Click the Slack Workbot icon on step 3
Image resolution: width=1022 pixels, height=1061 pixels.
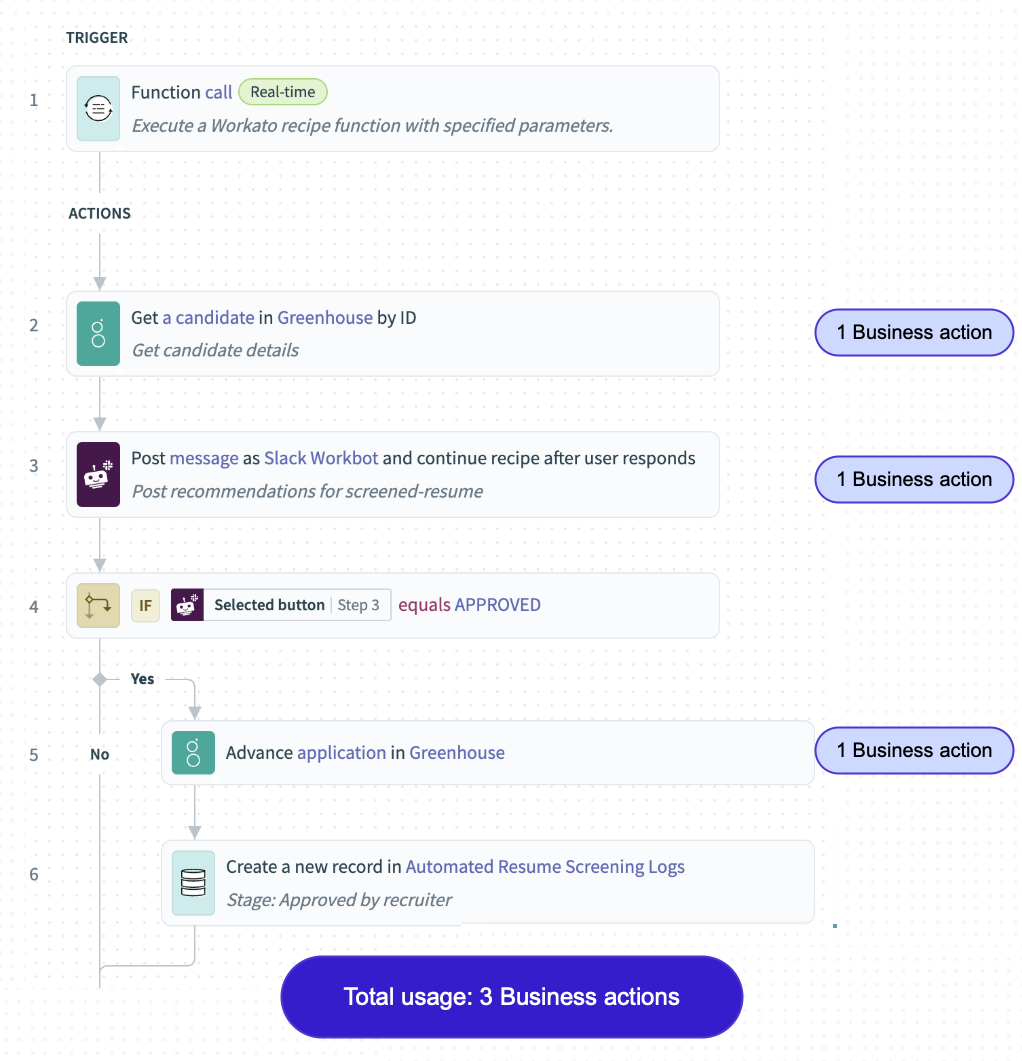pos(98,474)
